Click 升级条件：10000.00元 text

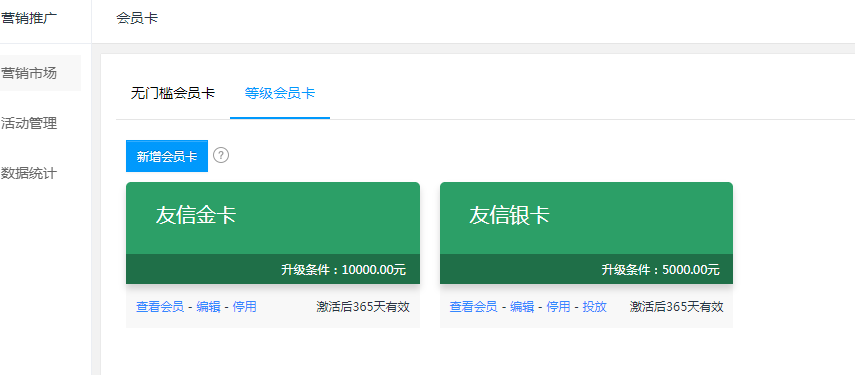[x=344, y=269]
